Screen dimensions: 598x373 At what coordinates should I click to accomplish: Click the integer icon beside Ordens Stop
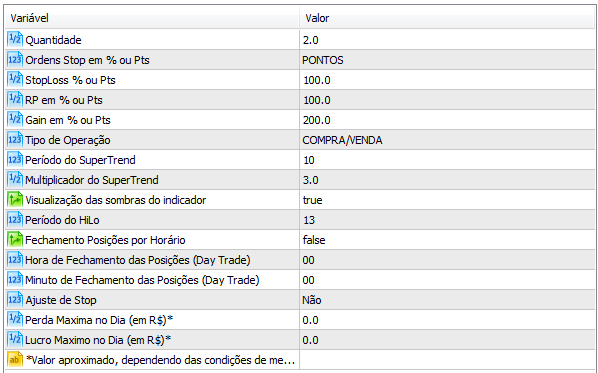pos(15,60)
